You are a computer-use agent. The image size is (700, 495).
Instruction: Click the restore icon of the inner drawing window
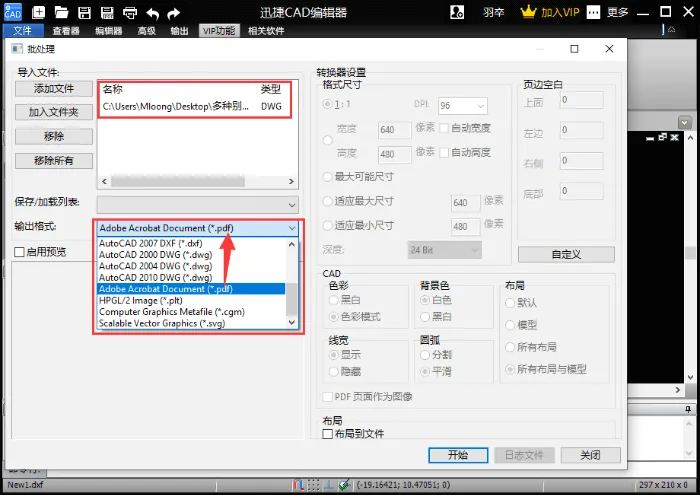(x=662, y=137)
